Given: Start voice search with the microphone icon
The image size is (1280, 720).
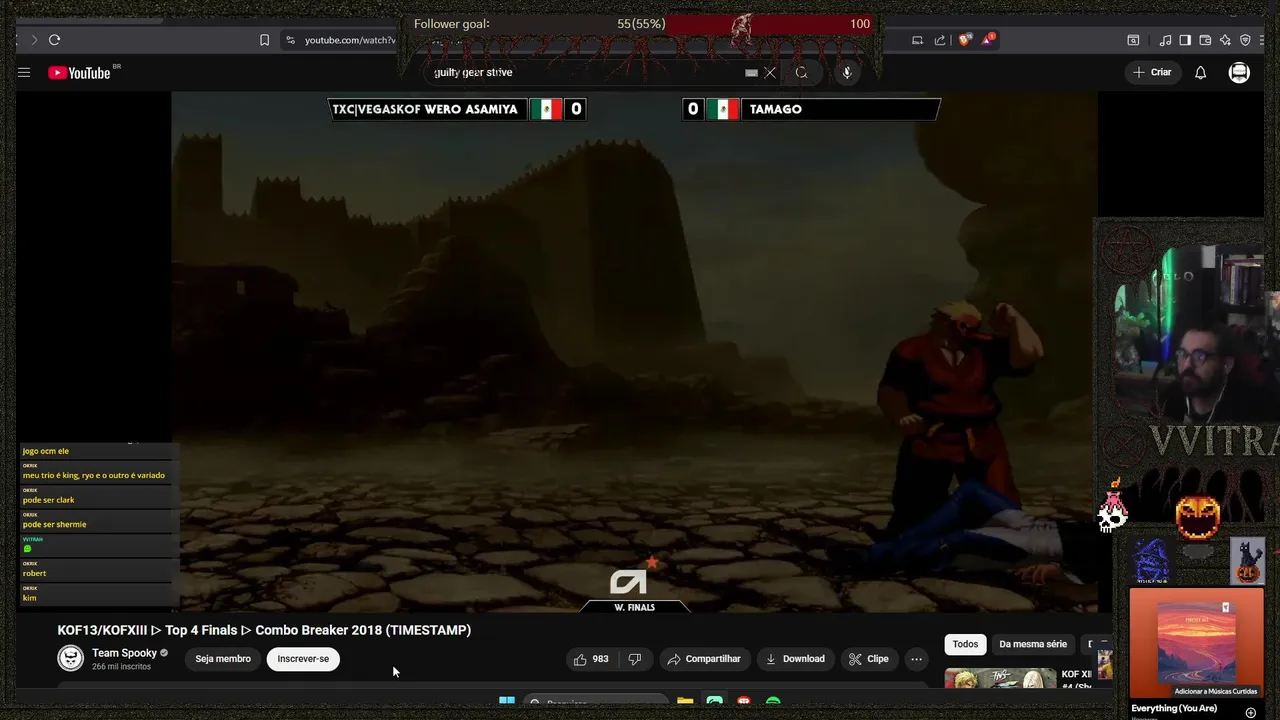Looking at the screenshot, I should click(x=847, y=72).
